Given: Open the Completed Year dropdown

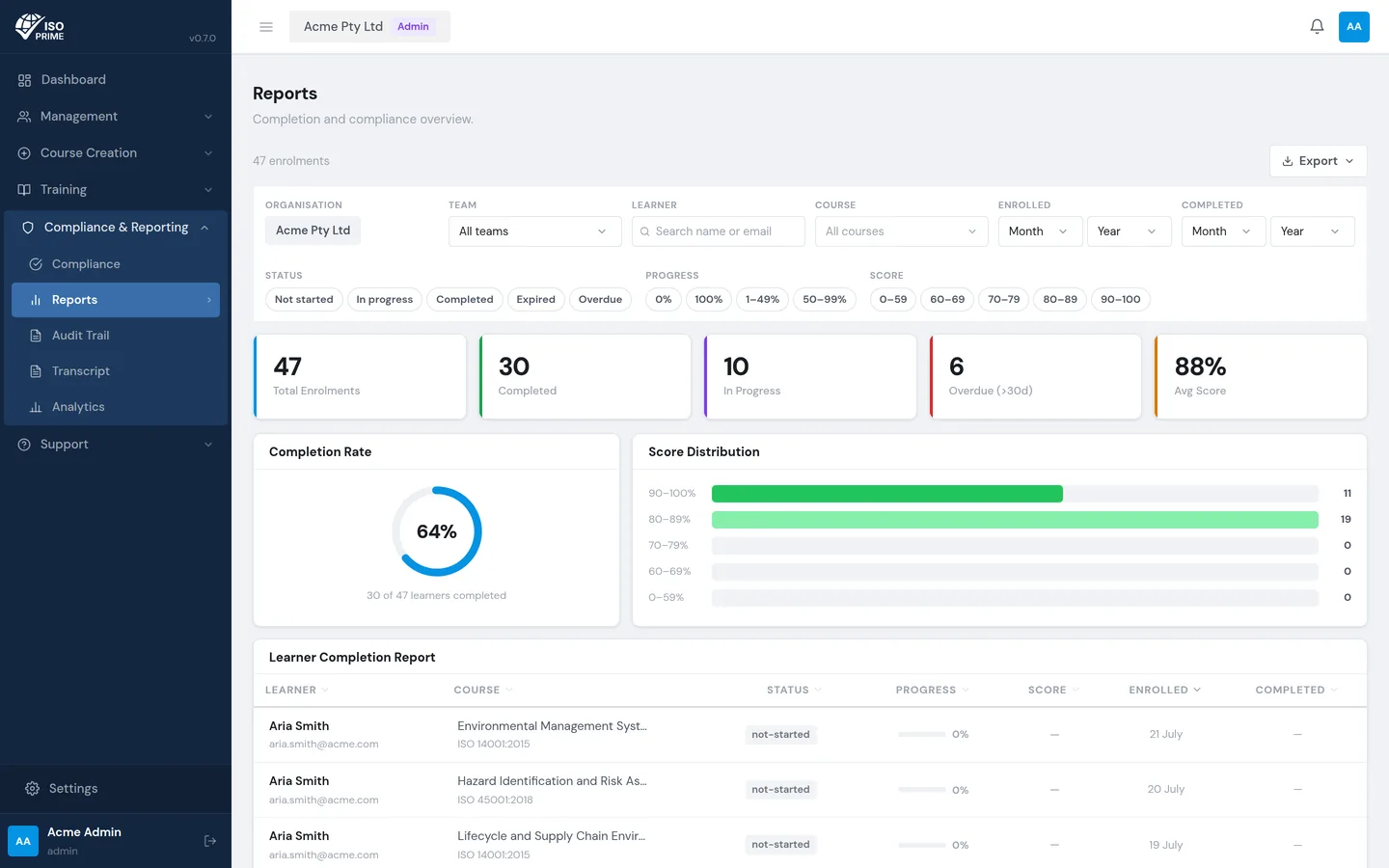Looking at the screenshot, I should (x=1313, y=231).
